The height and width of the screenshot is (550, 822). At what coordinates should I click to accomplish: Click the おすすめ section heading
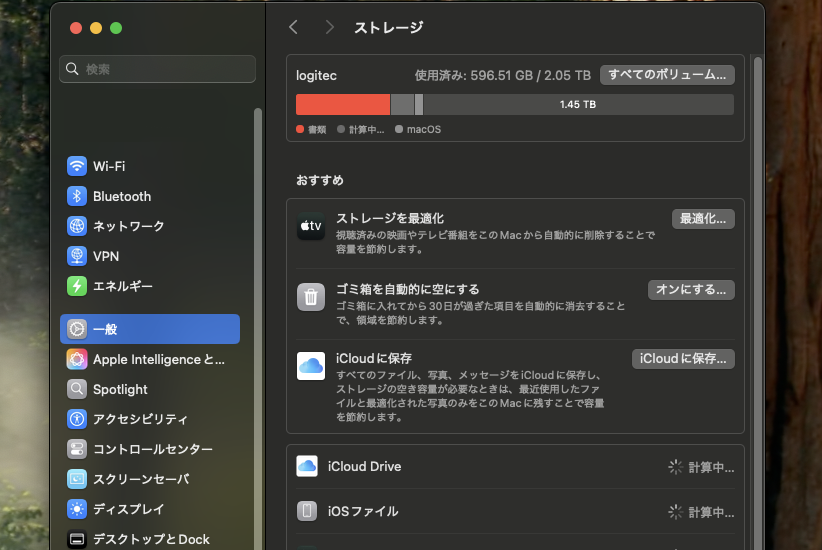320,180
